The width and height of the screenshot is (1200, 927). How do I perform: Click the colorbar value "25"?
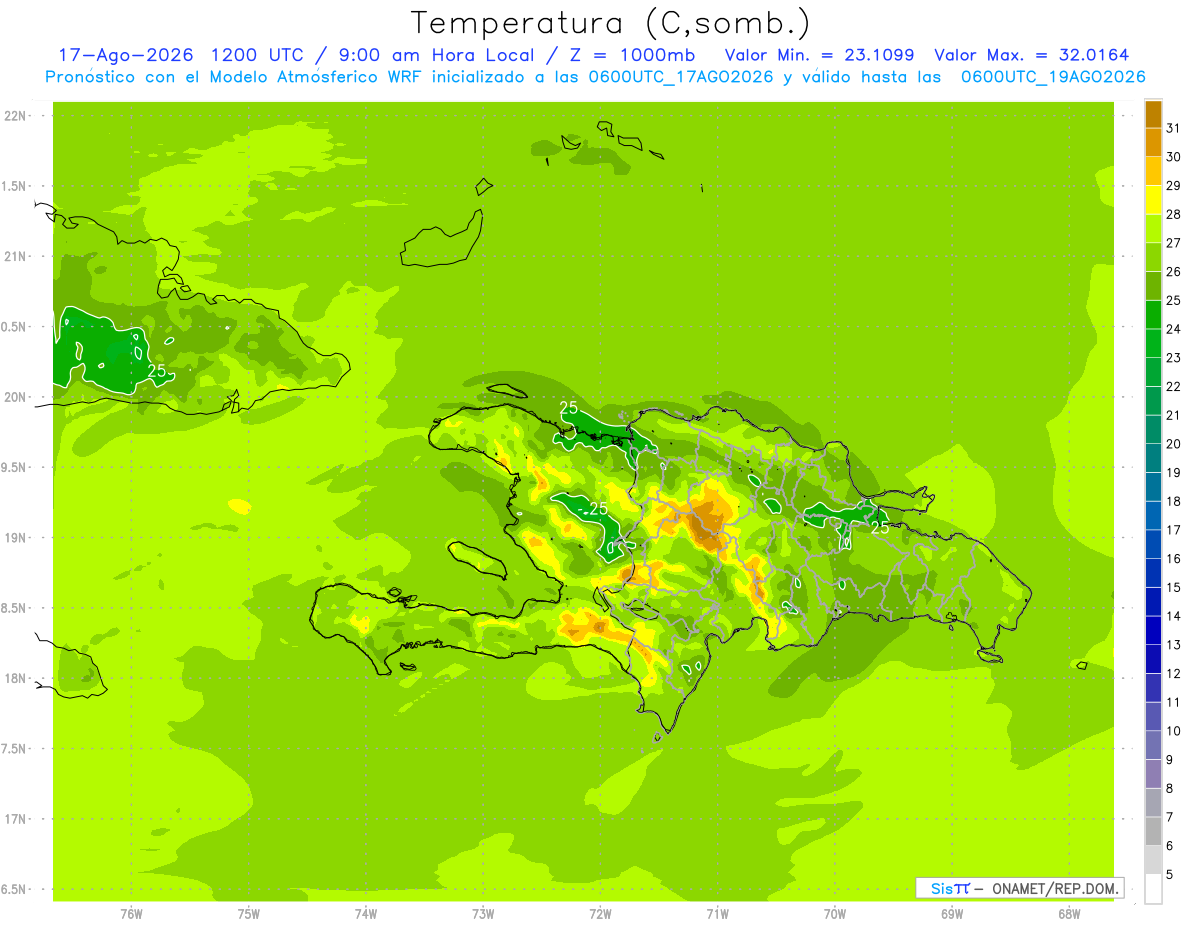click(1174, 300)
